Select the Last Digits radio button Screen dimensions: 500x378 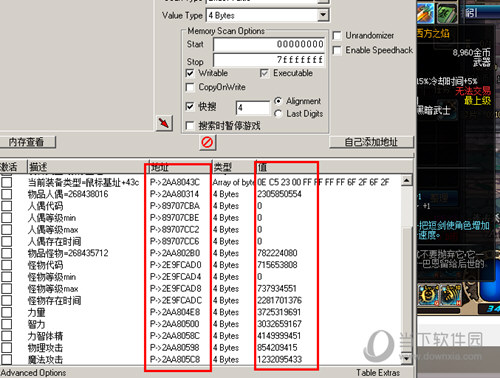278,114
